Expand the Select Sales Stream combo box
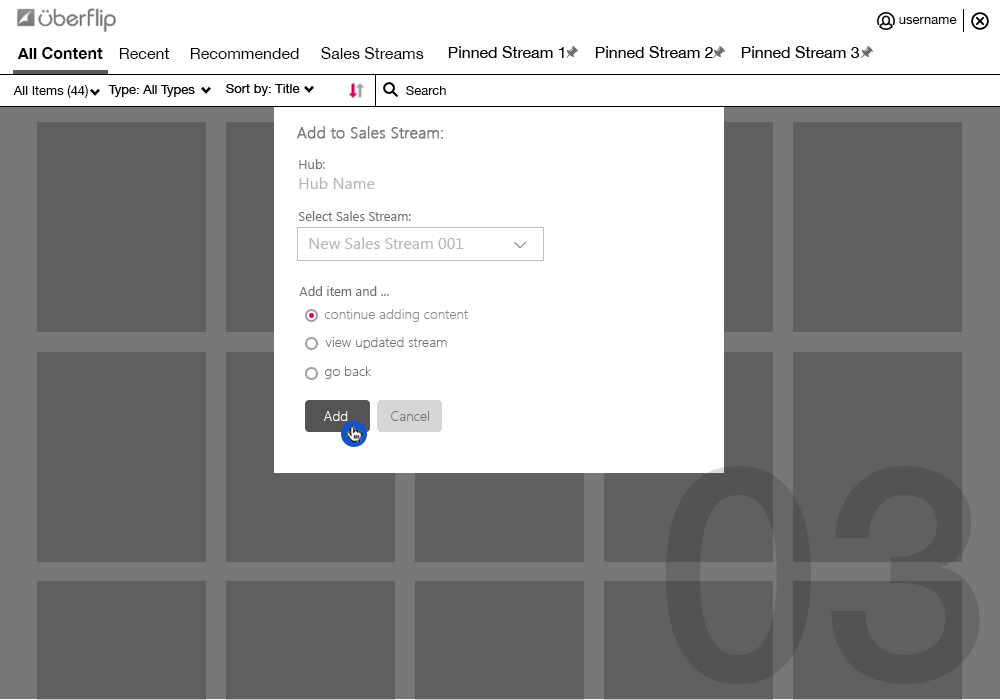Screen dimensions: 1000x700 pos(420,244)
